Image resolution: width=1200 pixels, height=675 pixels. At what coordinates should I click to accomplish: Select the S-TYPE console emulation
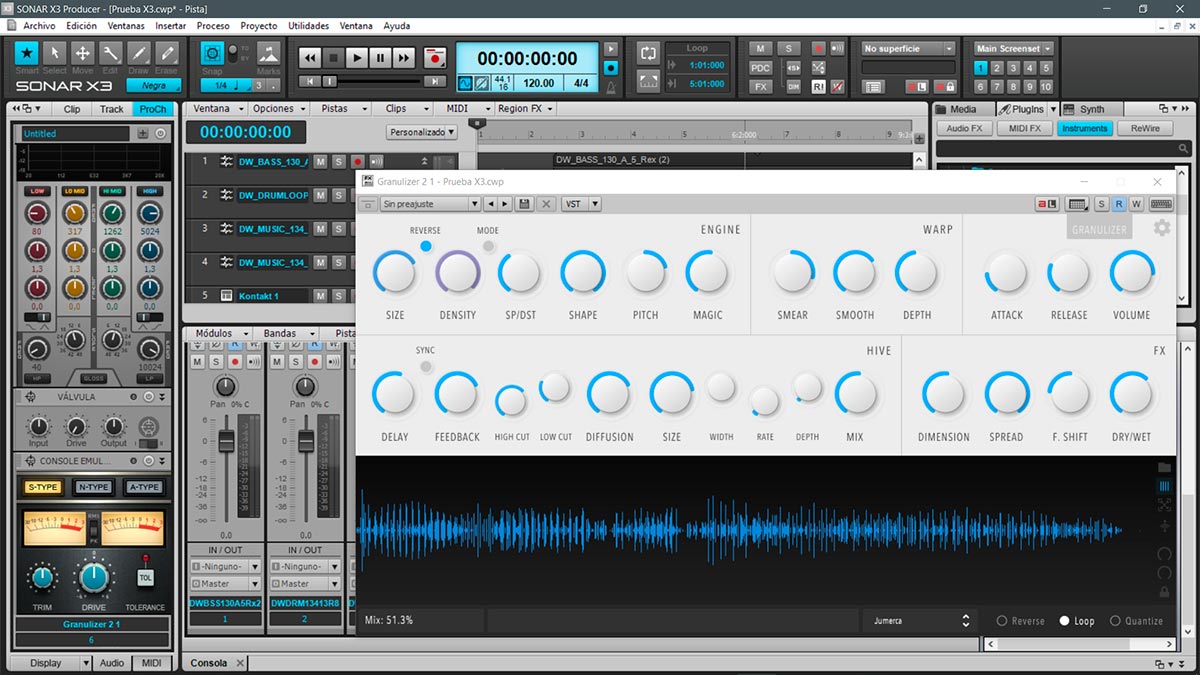(x=42, y=487)
